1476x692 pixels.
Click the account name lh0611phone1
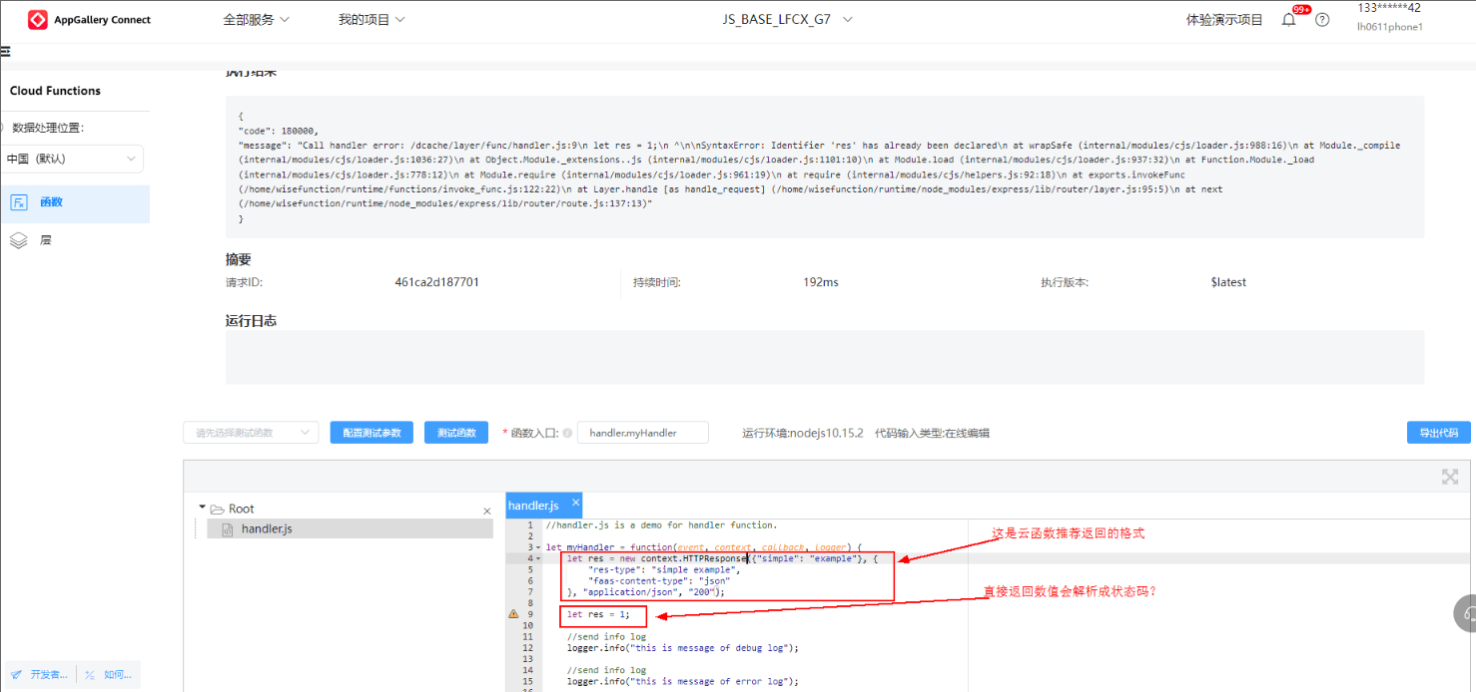coord(1389,27)
